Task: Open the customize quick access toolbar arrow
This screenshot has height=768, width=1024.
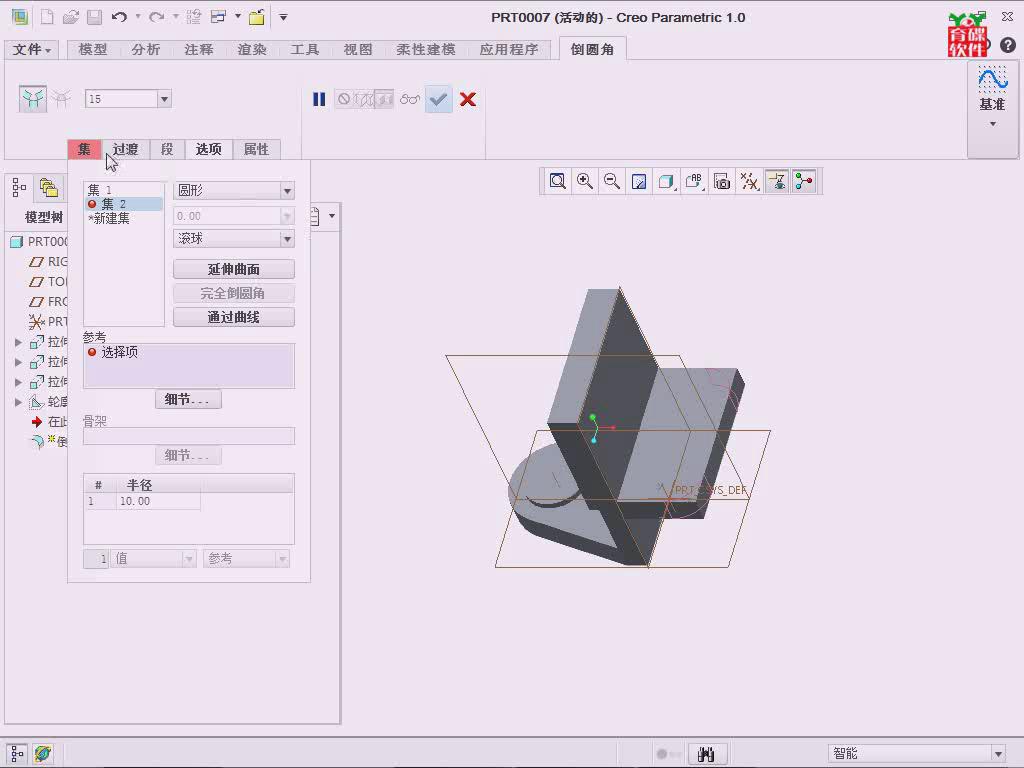Action: pos(283,18)
